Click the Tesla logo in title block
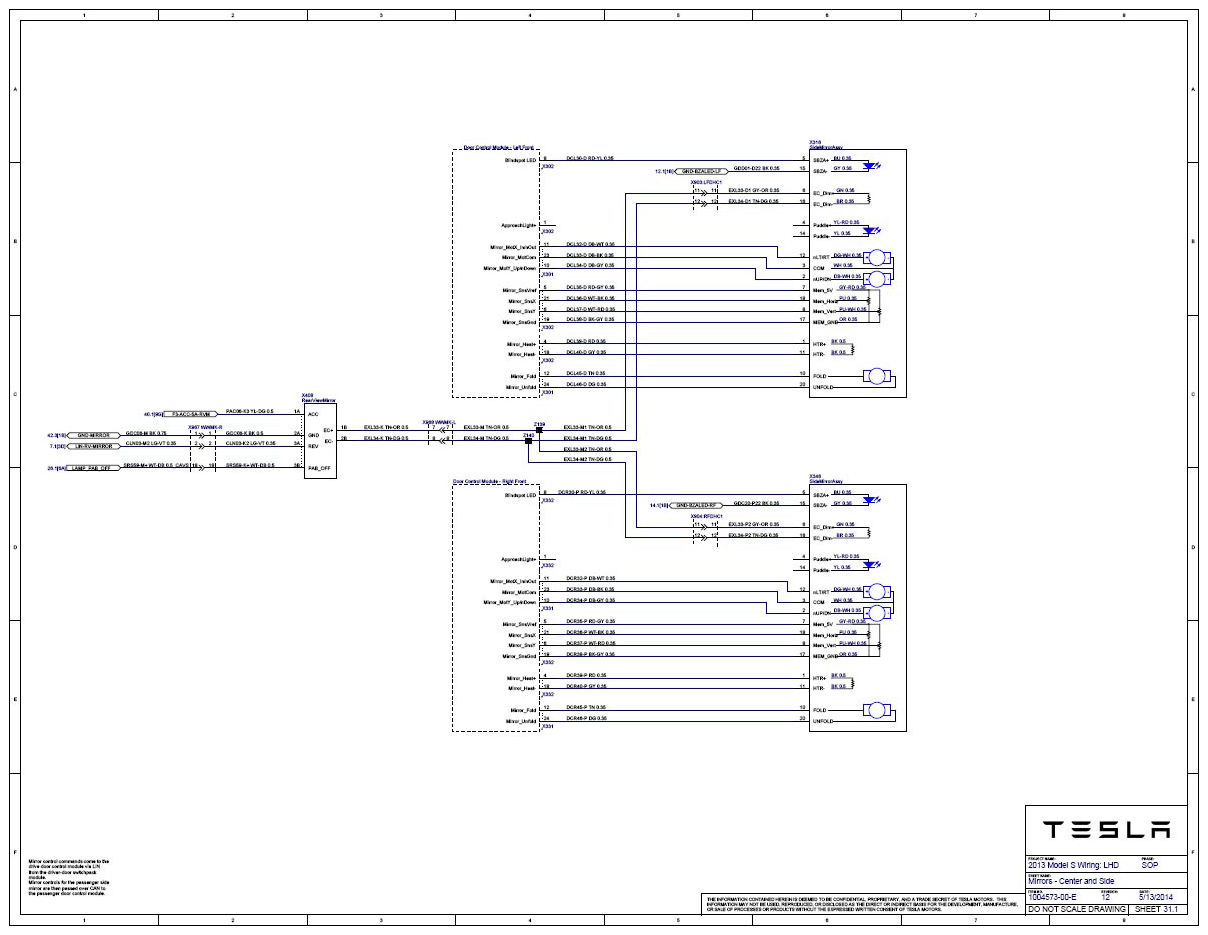This screenshot has height=935, width=1208. (x=1106, y=830)
